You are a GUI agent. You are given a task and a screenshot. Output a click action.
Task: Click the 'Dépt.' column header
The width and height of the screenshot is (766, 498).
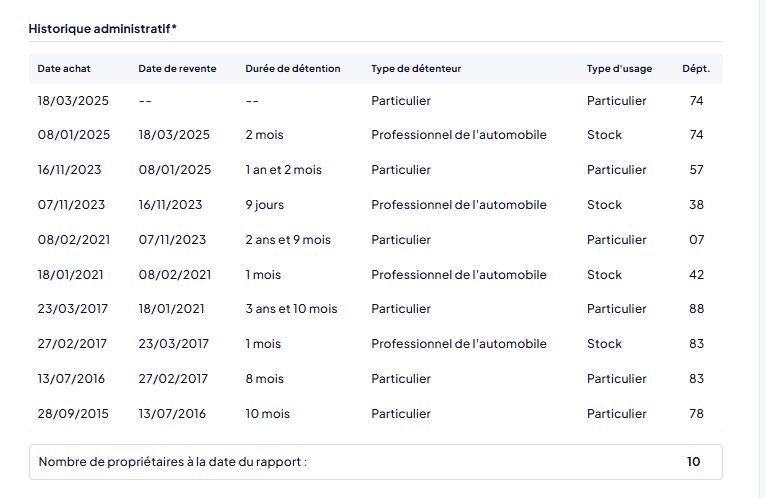pyautogui.click(x=696, y=69)
